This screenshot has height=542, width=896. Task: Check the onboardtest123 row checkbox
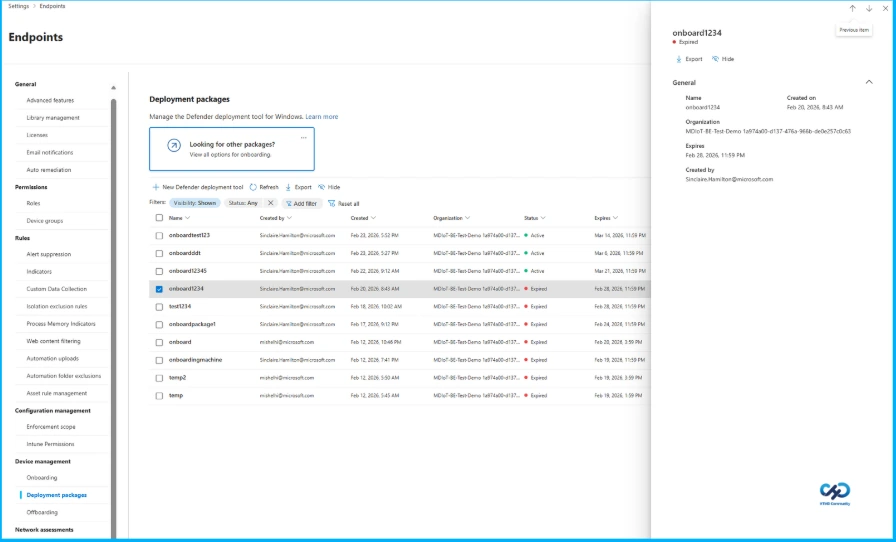[x=159, y=236]
